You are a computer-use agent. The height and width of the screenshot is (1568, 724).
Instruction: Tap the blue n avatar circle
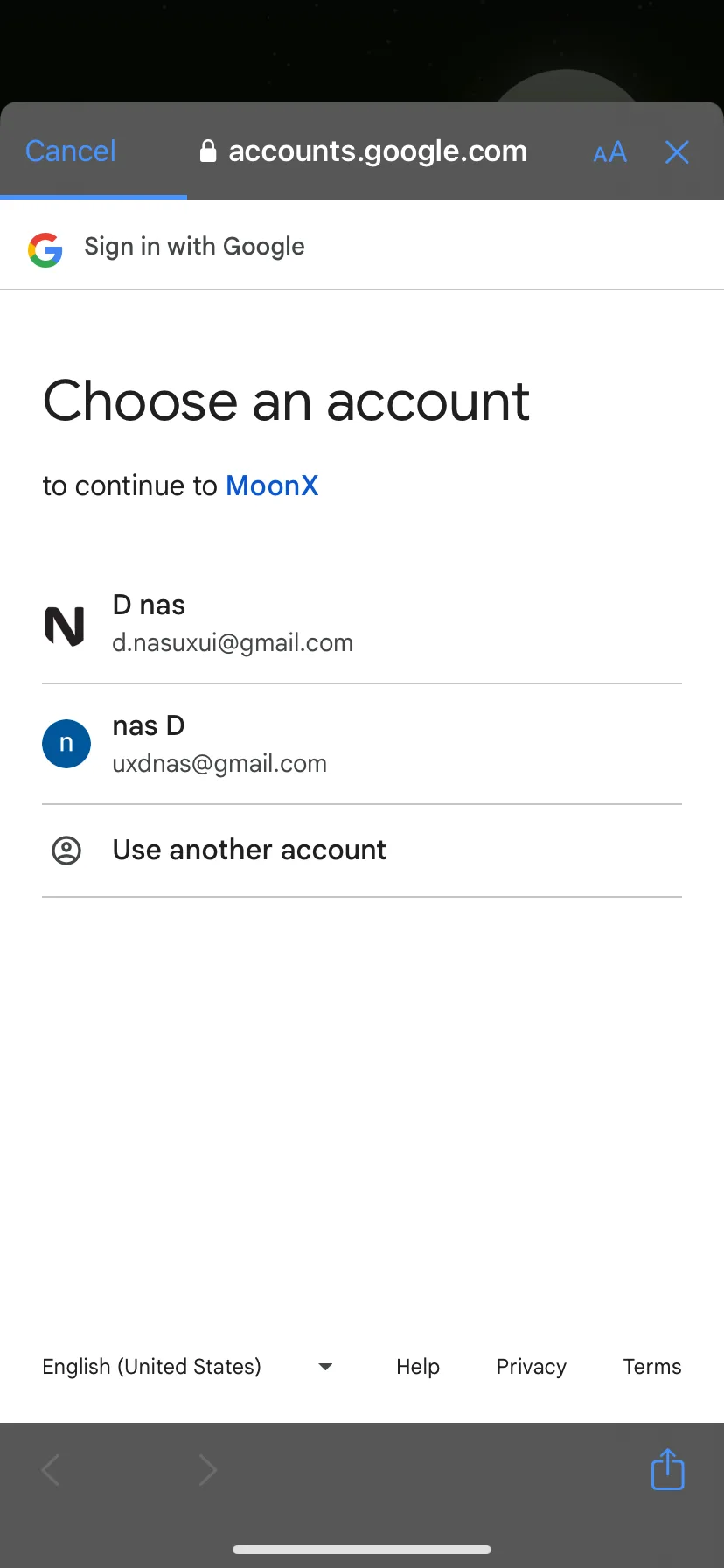66,744
